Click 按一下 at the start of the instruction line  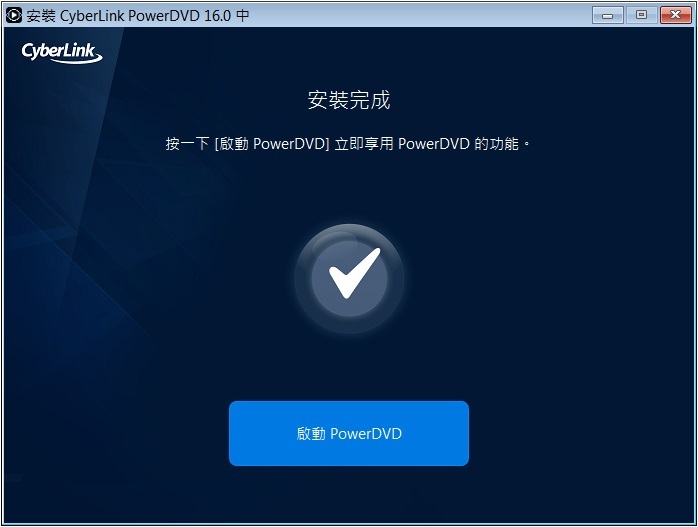[x=187, y=144]
